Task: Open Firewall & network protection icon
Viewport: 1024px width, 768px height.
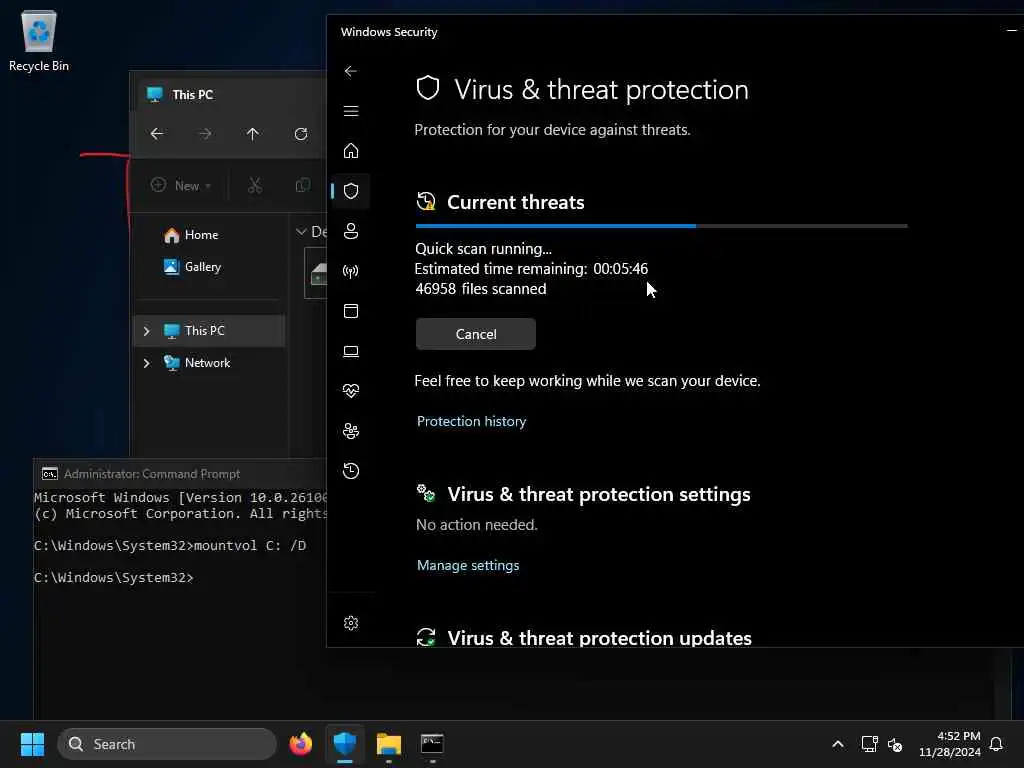Action: (351, 271)
